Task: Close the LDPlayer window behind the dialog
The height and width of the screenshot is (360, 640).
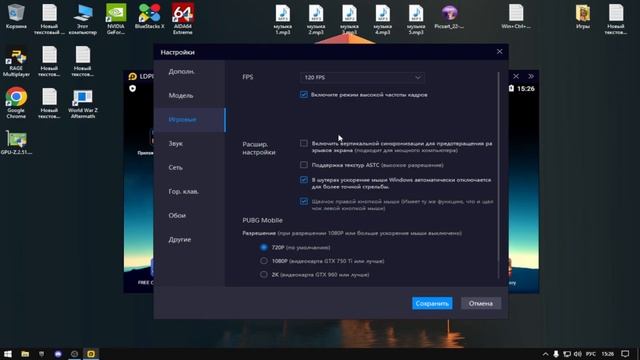Action: click(x=516, y=76)
